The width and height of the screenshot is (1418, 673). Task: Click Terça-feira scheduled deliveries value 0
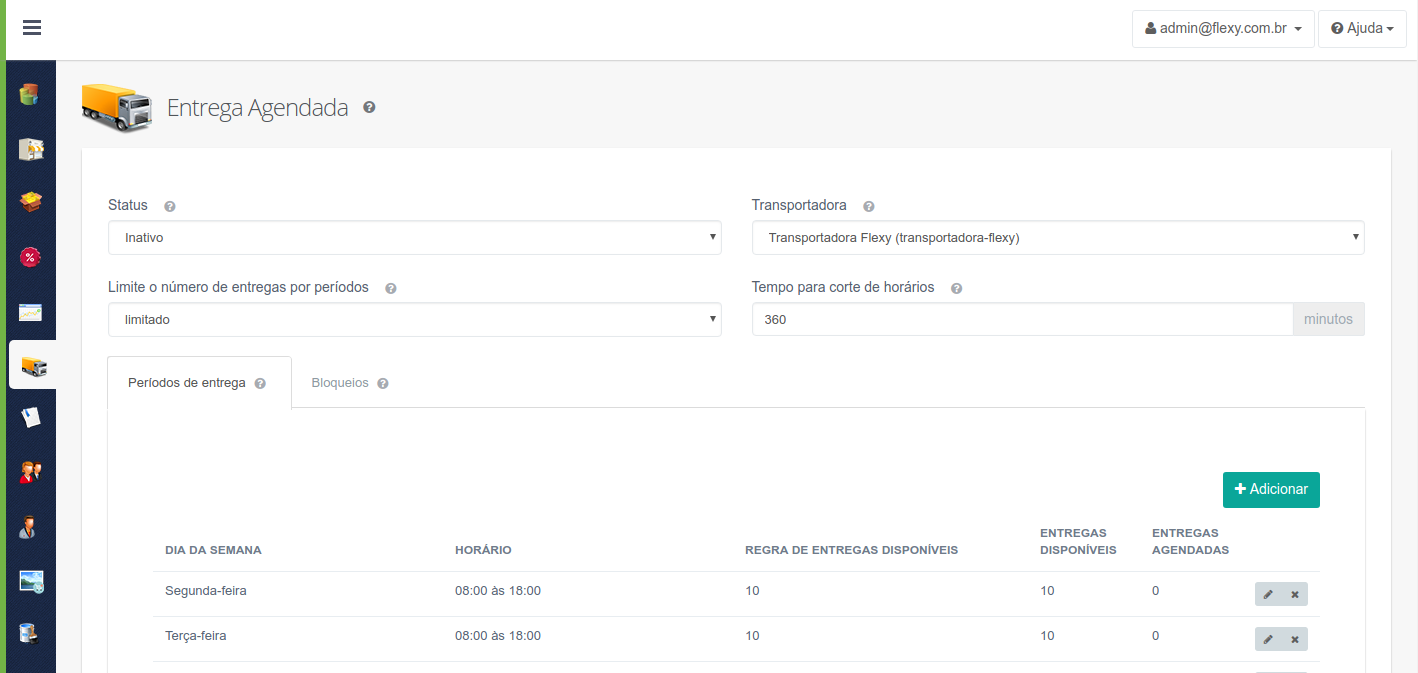pyautogui.click(x=1156, y=636)
